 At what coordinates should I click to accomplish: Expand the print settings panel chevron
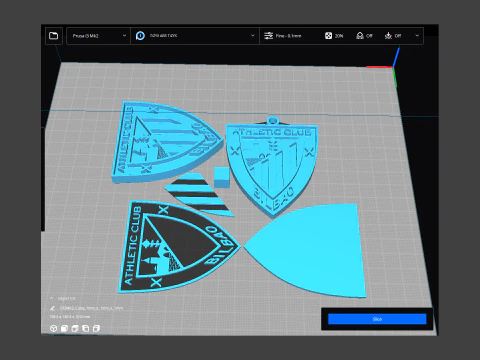pyautogui.click(x=417, y=35)
